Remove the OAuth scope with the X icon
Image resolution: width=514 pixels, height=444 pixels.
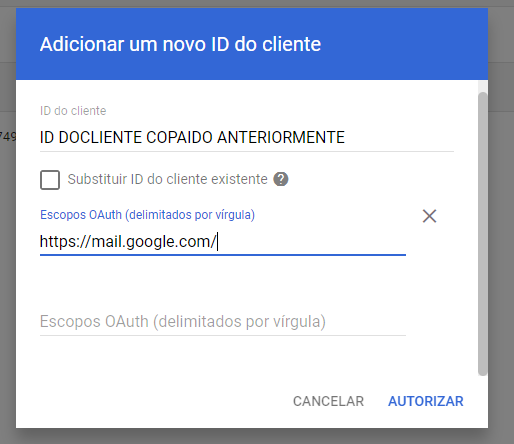(429, 216)
